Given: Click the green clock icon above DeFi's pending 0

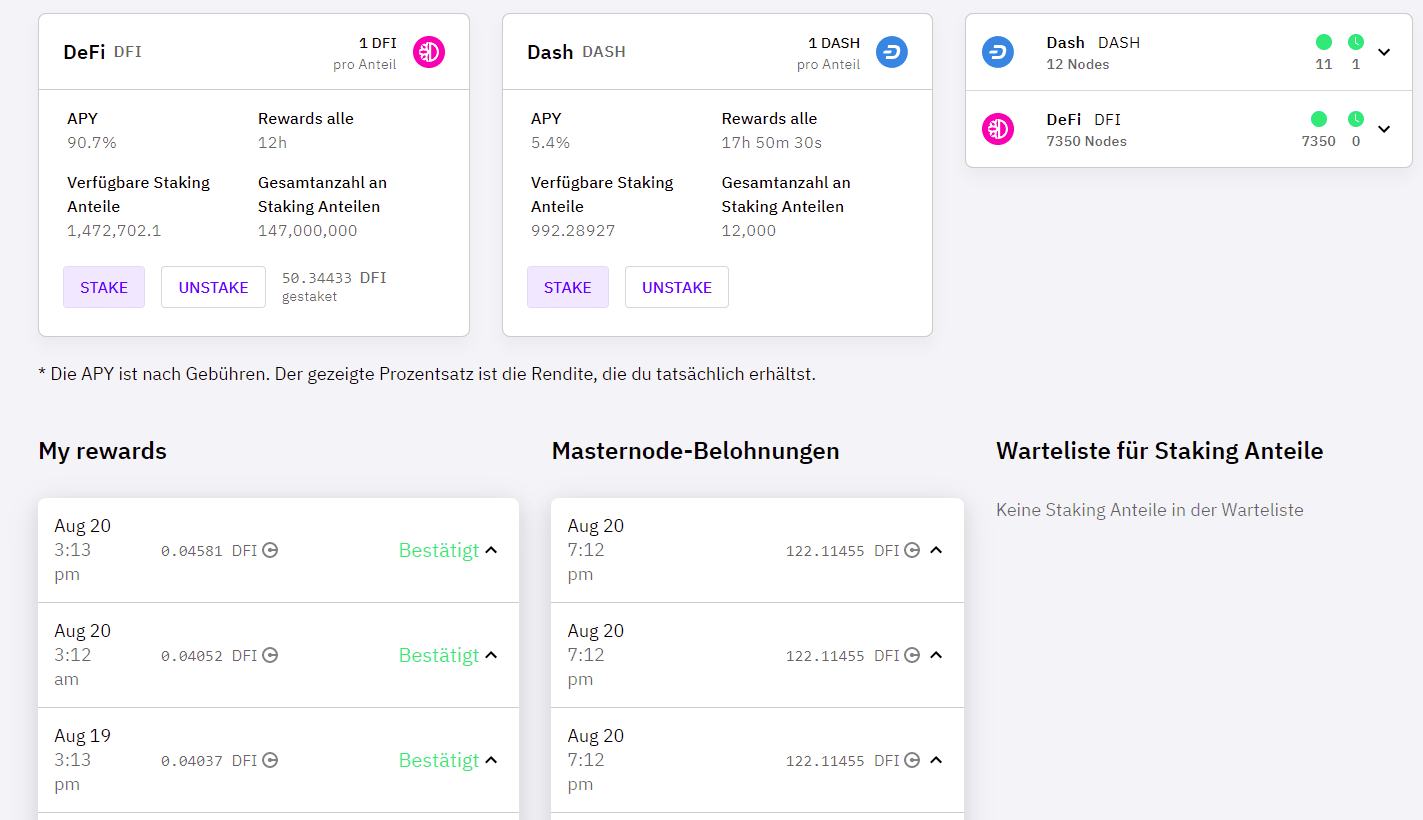Looking at the screenshot, I should pyautogui.click(x=1356, y=119).
